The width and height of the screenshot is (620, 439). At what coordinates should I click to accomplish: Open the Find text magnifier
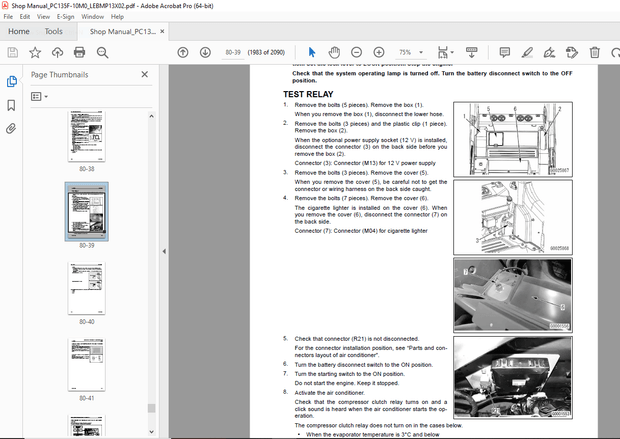coord(102,52)
